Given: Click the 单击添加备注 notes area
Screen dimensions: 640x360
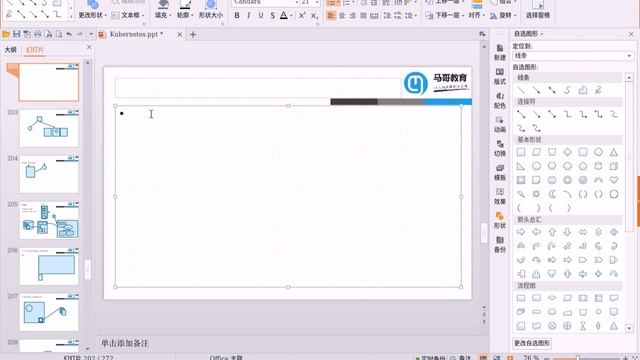Looking at the screenshot, I should [x=125, y=343].
